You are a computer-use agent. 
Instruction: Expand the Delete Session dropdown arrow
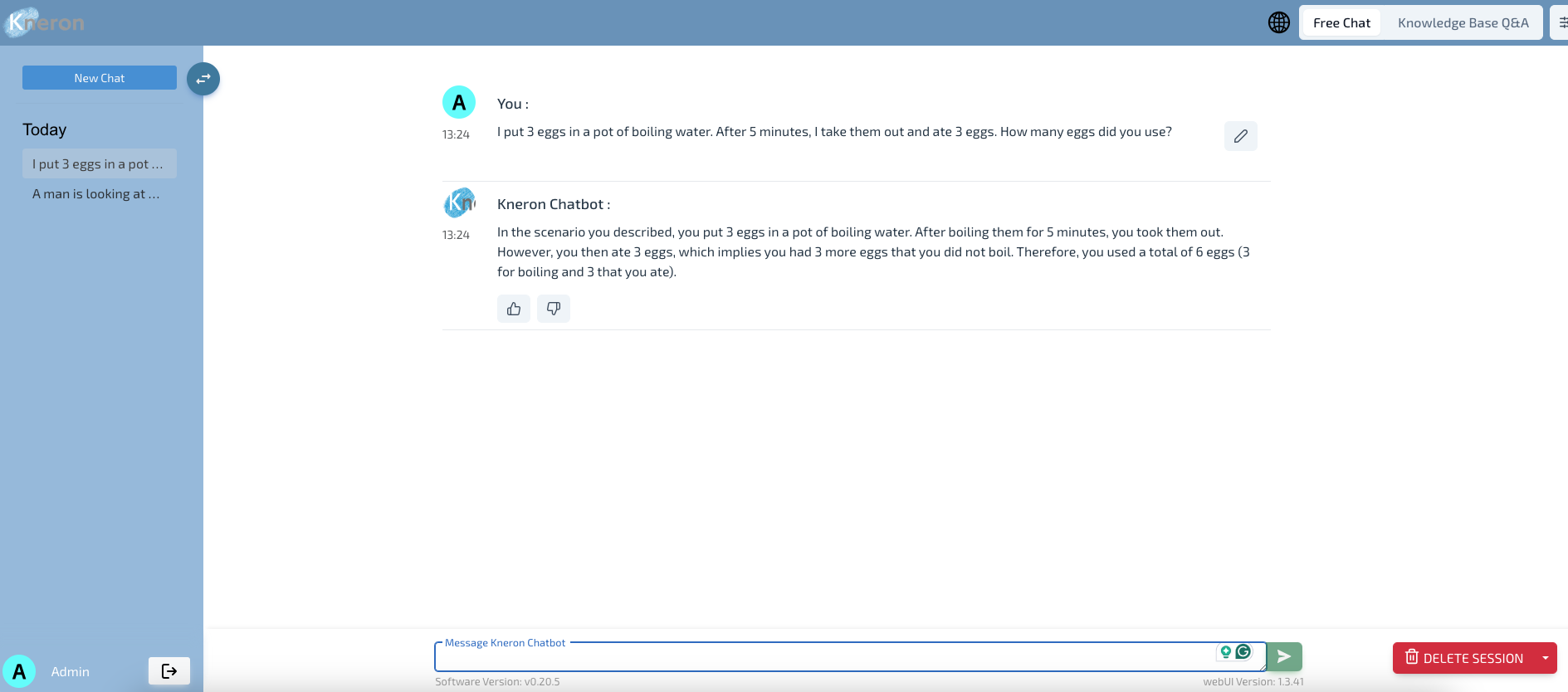pyautogui.click(x=1546, y=658)
